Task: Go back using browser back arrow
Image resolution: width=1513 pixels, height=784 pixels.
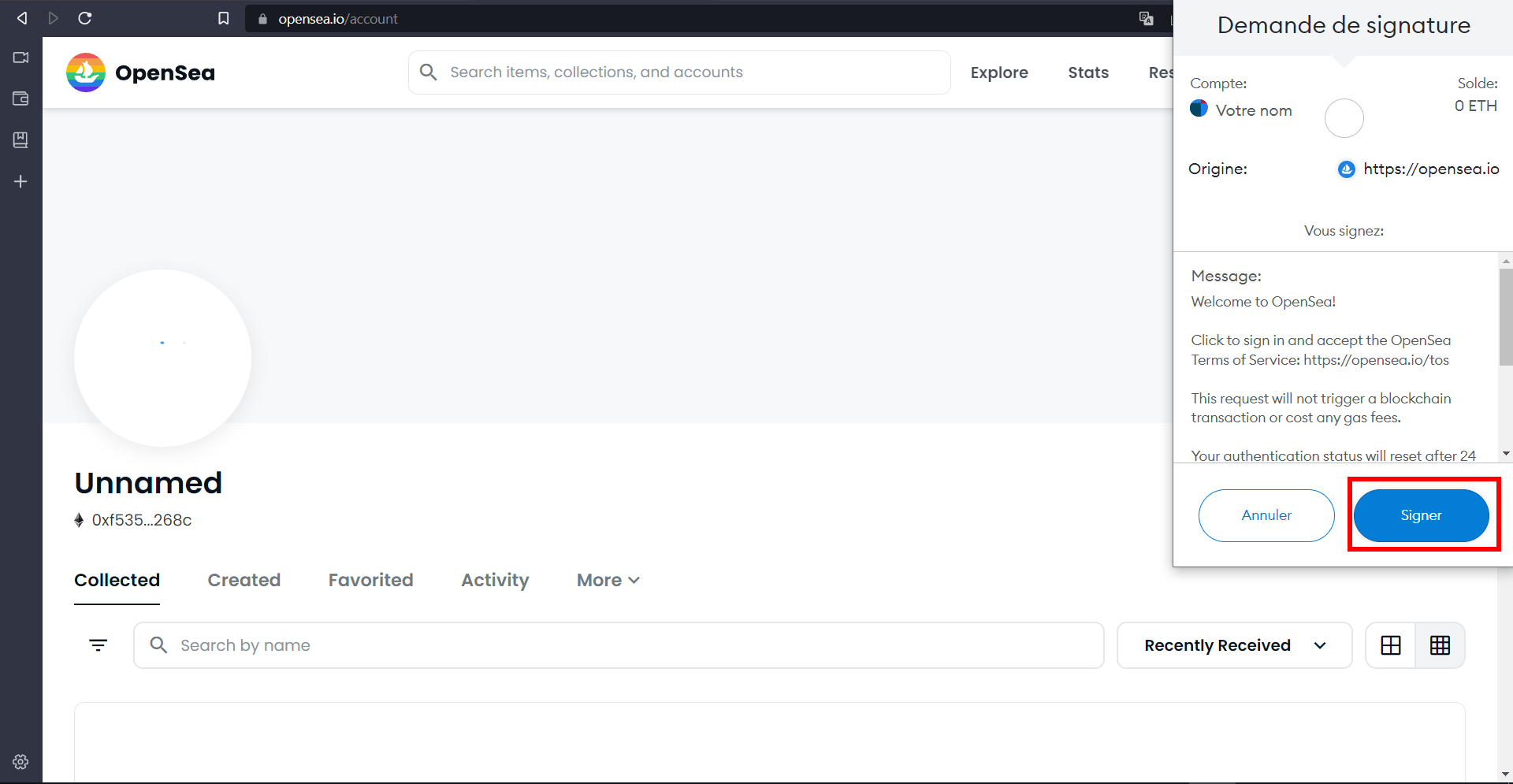Action: point(22,18)
